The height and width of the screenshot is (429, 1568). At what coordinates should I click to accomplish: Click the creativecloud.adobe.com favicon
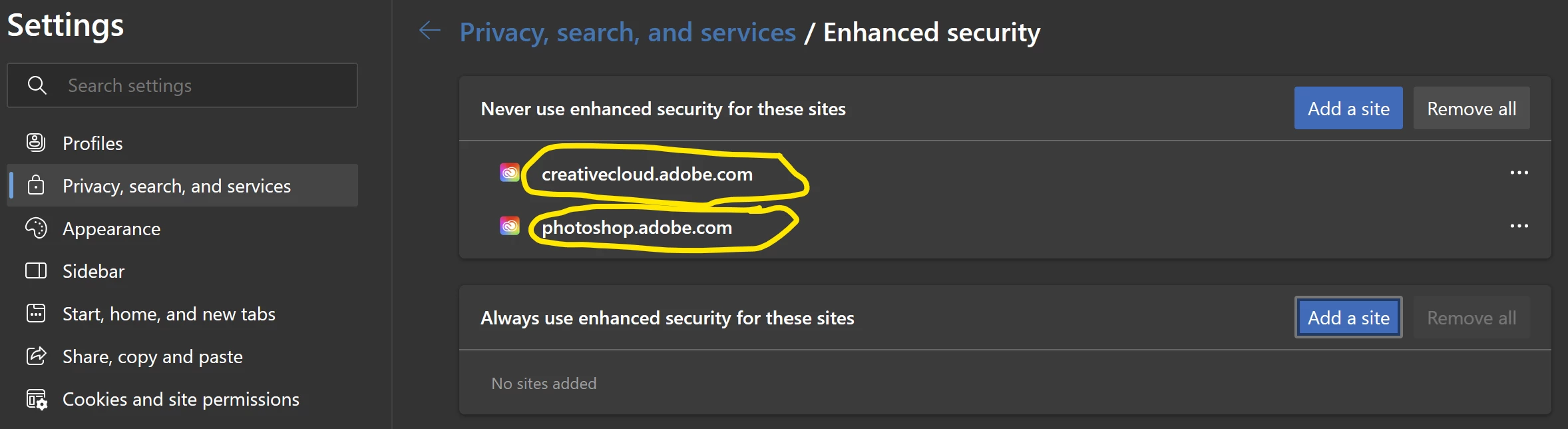pyautogui.click(x=510, y=173)
